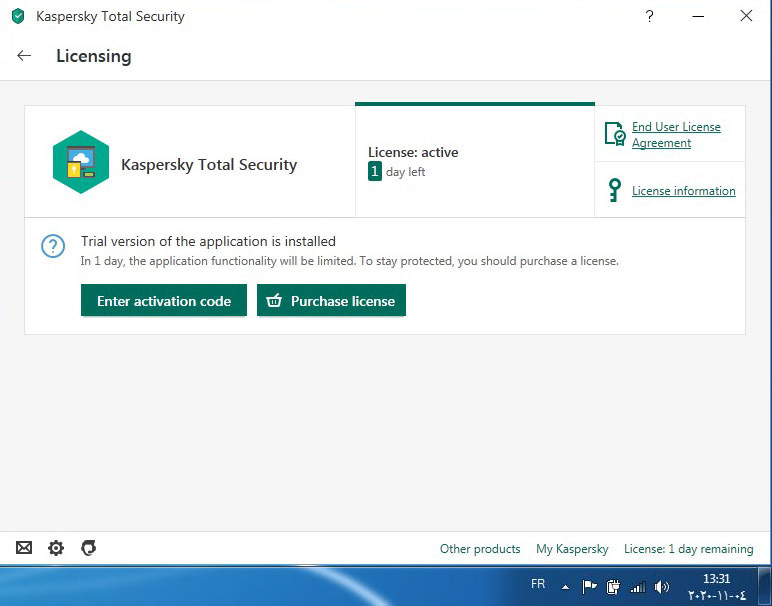Click the power plug tray icon

coord(613,586)
